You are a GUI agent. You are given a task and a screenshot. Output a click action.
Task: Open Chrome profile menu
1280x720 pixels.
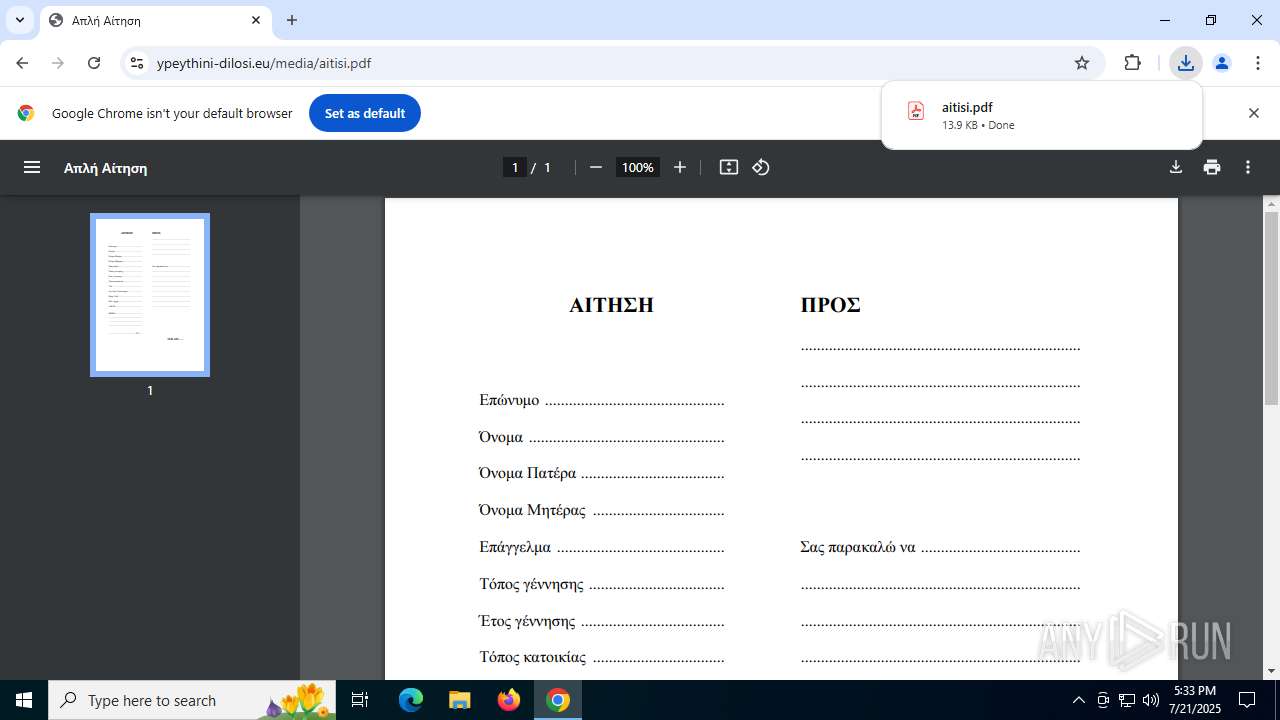coord(1222,63)
